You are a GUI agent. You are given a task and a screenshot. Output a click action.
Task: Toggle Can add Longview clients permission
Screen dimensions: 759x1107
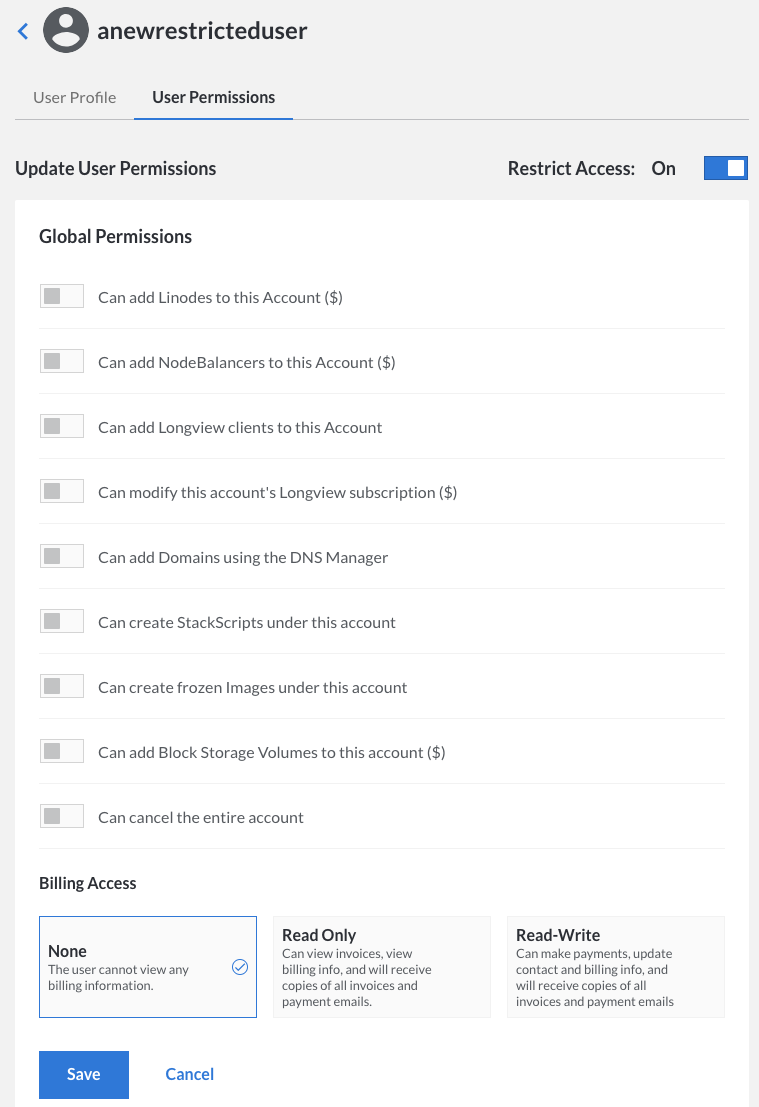pyautogui.click(x=61, y=427)
